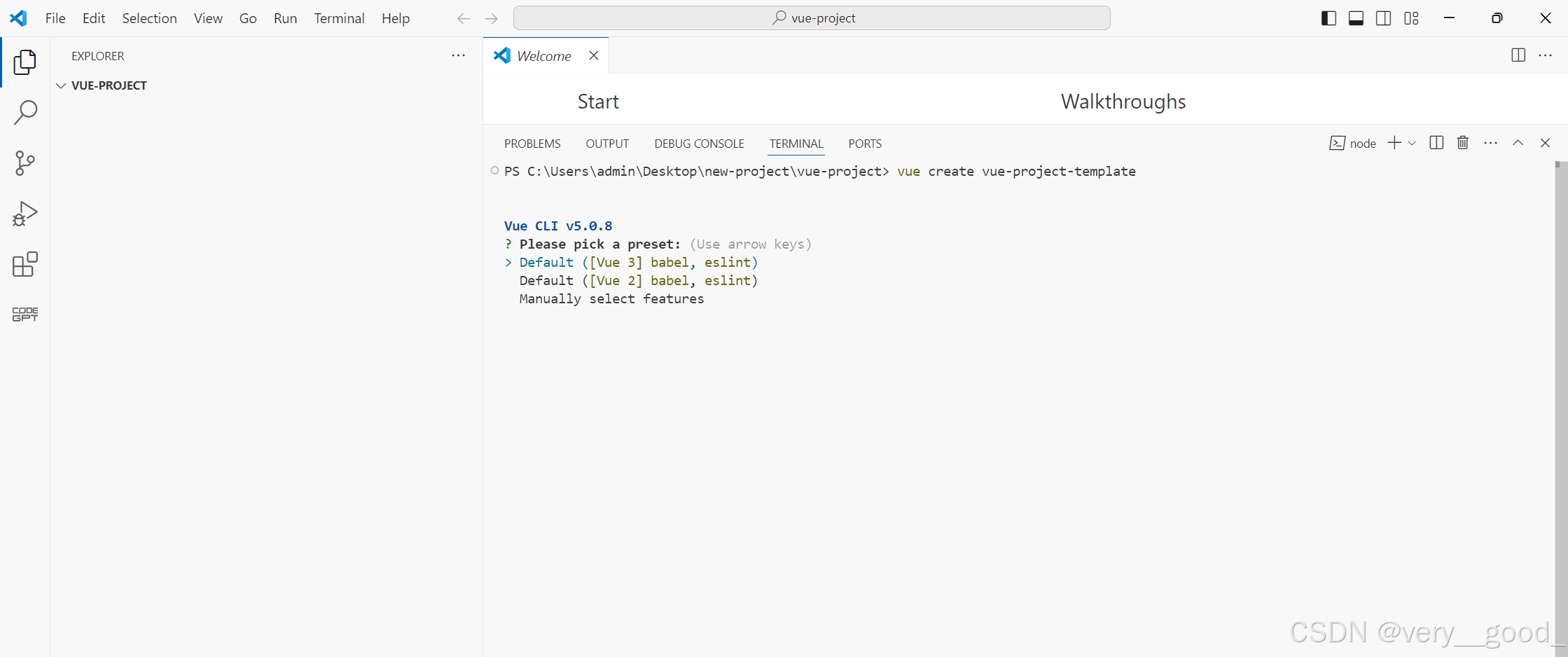This screenshot has width=1568, height=657.
Task: Navigate back using the back arrow
Action: 464,18
